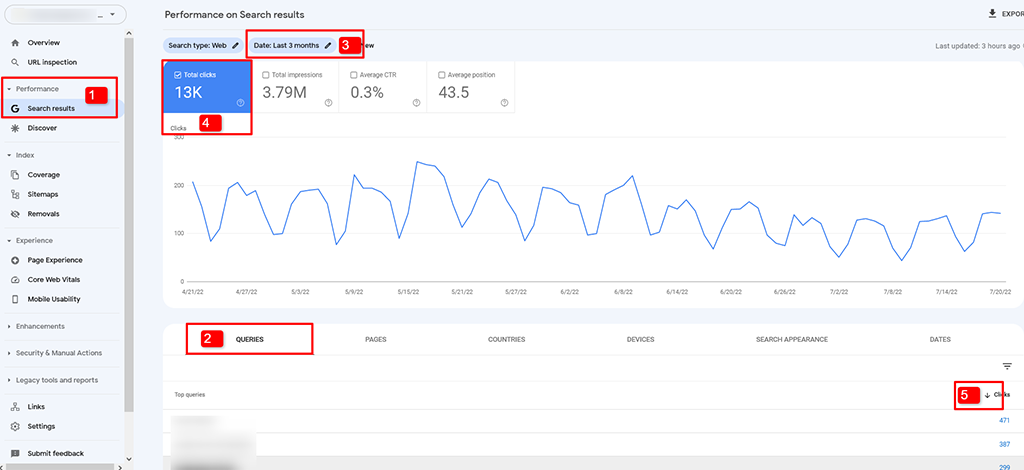The width and height of the screenshot is (1024, 470).
Task: Open the URL inspection sidebar link
Action: (x=52, y=63)
